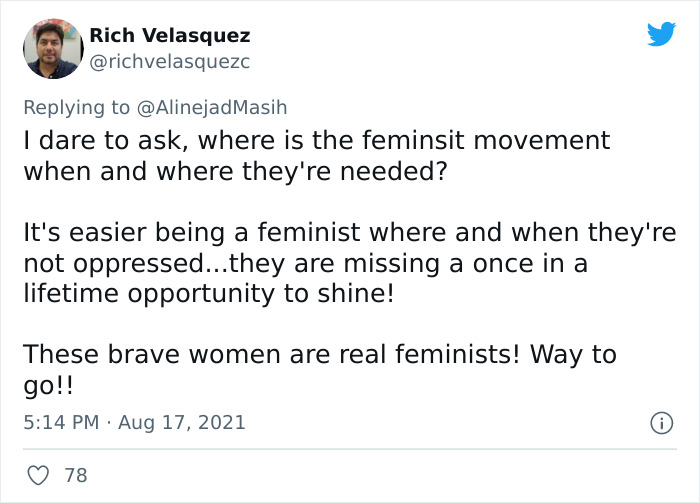Screen dimensions: 700x503
Task: Click the Twitter bird logo
Action: click(x=661, y=35)
